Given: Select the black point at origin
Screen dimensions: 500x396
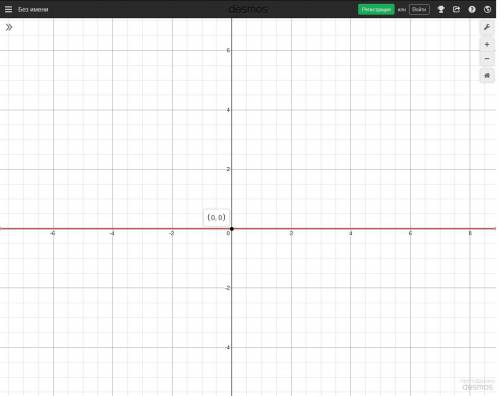Looking at the screenshot, I should coord(232,229).
